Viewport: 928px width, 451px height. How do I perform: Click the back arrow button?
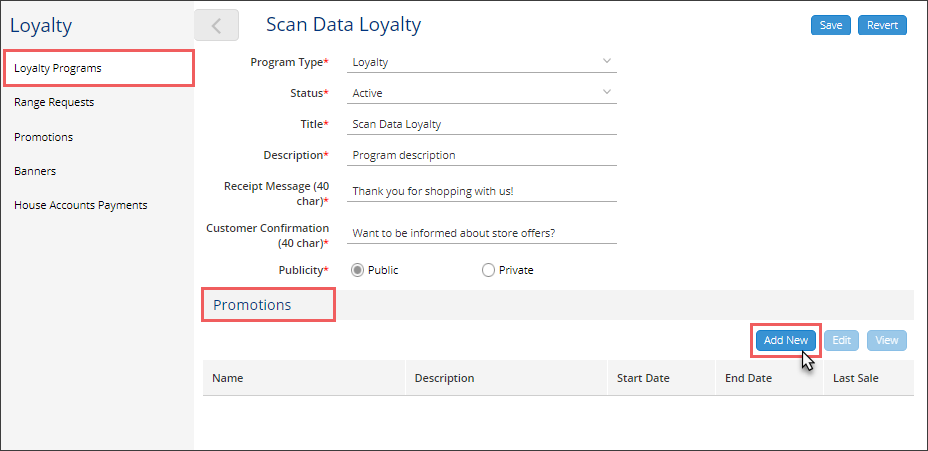tap(216, 25)
